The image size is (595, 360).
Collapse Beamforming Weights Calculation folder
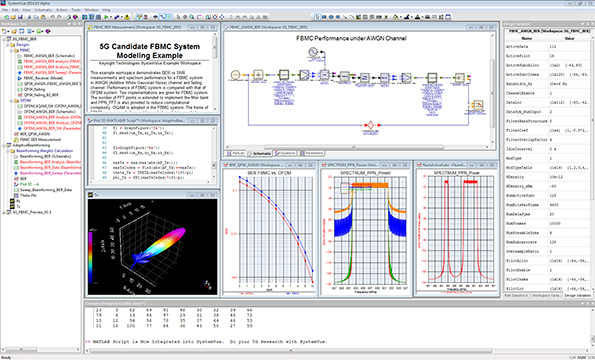click(7, 151)
